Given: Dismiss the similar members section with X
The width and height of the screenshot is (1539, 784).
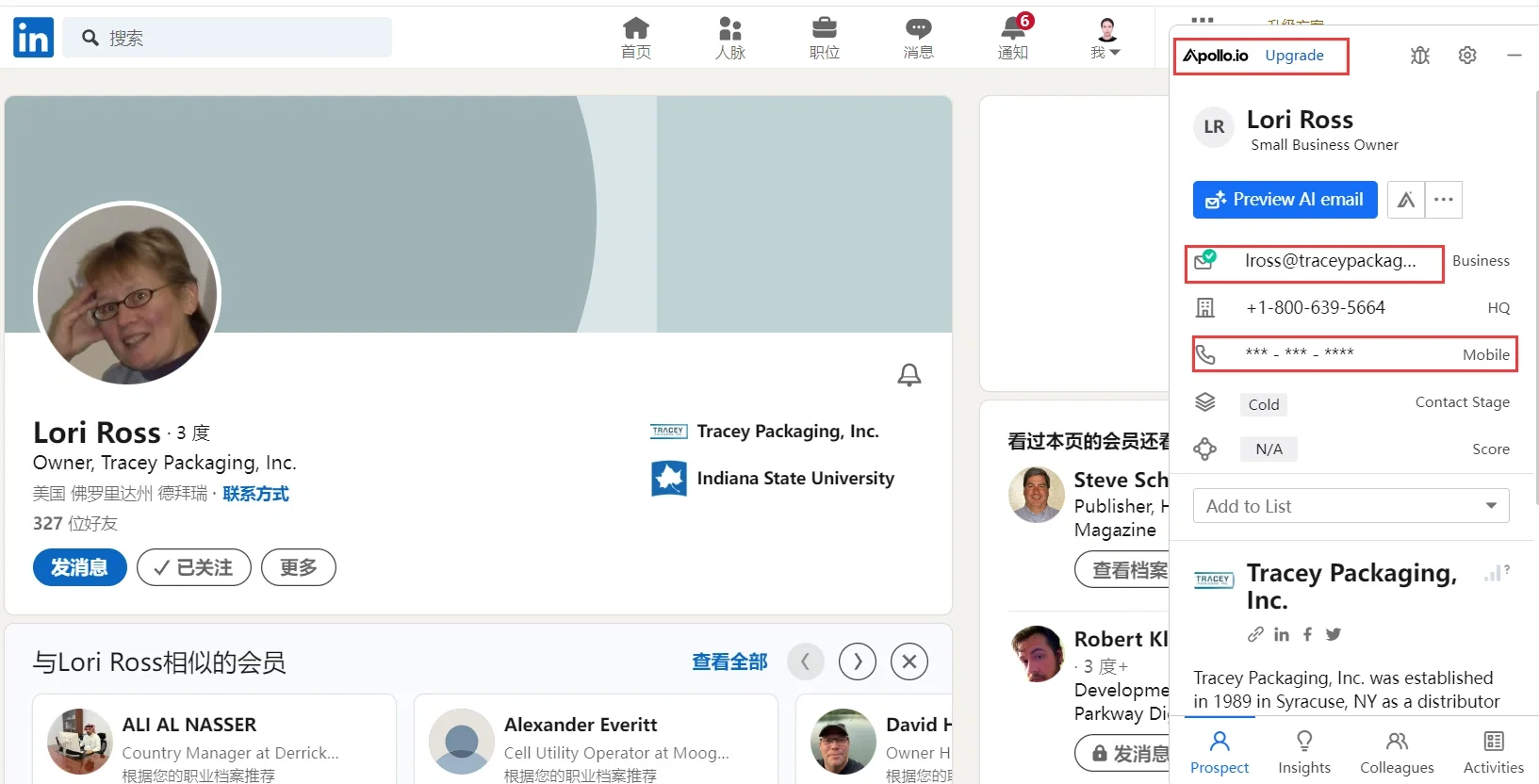Looking at the screenshot, I should tap(909, 661).
